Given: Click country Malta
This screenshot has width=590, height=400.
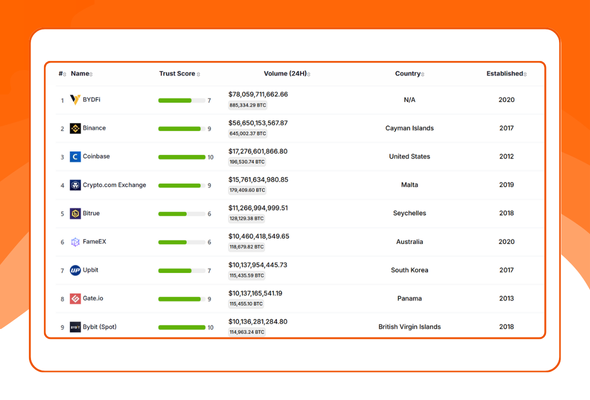Looking at the screenshot, I should (409, 185).
